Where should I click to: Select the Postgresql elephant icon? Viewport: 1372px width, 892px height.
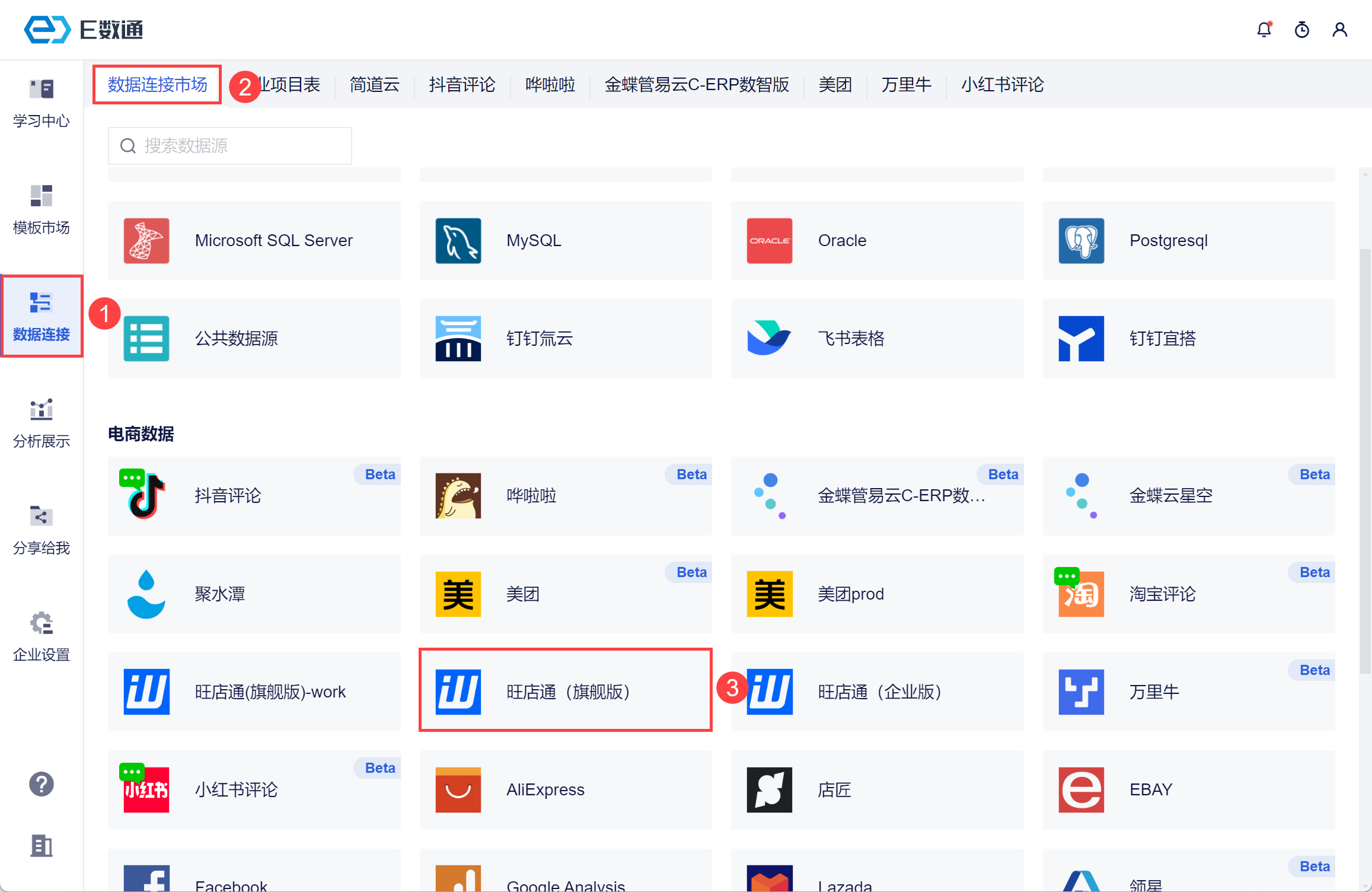(x=1081, y=240)
